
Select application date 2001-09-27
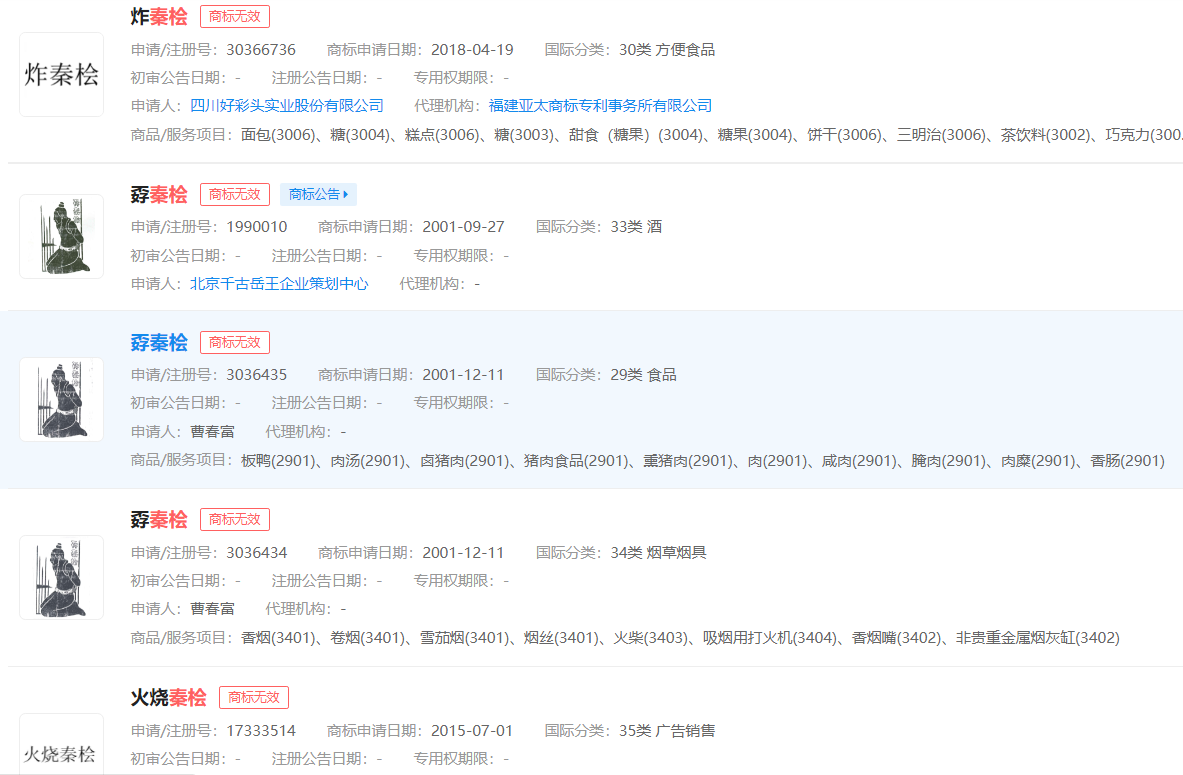coord(463,226)
